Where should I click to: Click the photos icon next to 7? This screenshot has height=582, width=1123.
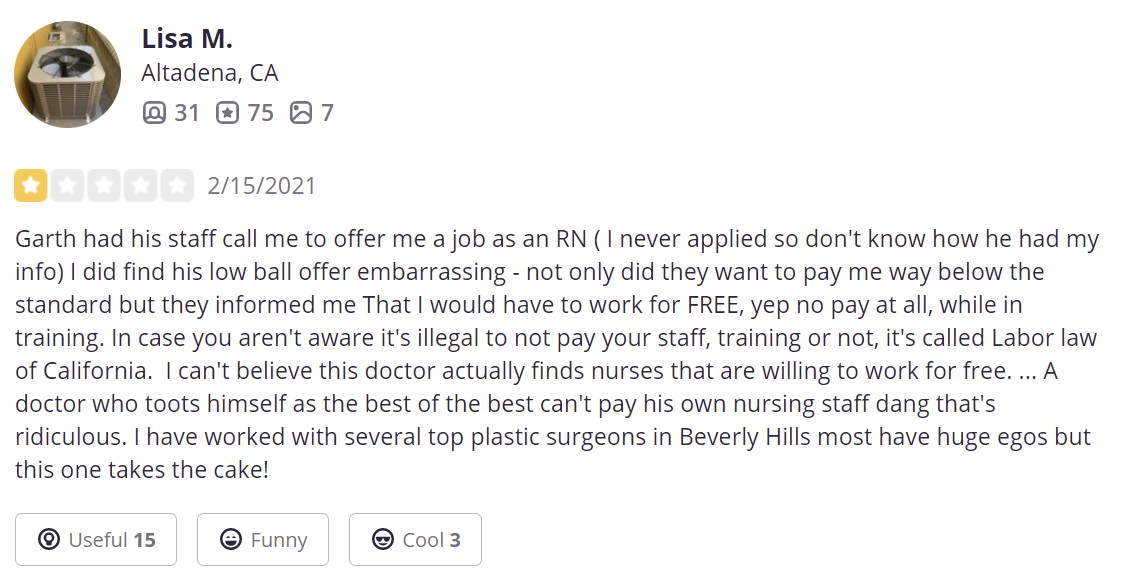click(x=301, y=112)
